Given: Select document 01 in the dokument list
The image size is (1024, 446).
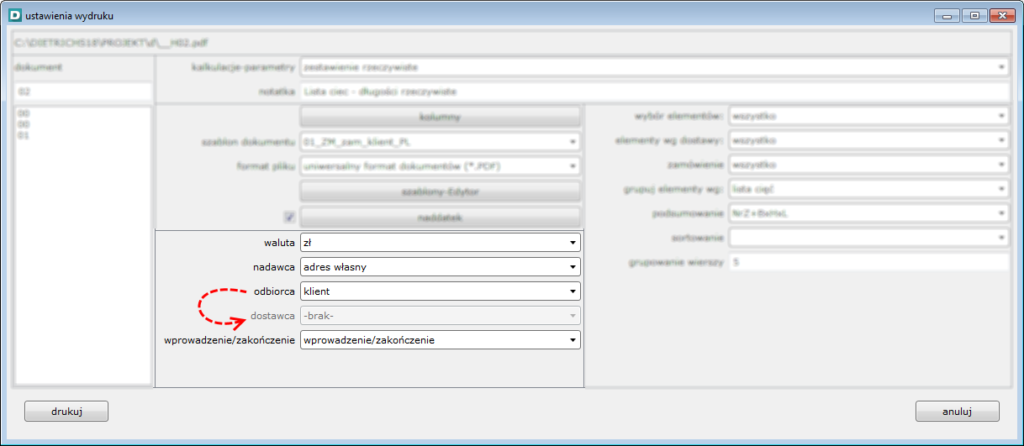Looking at the screenshot, I should coord(24,134).
